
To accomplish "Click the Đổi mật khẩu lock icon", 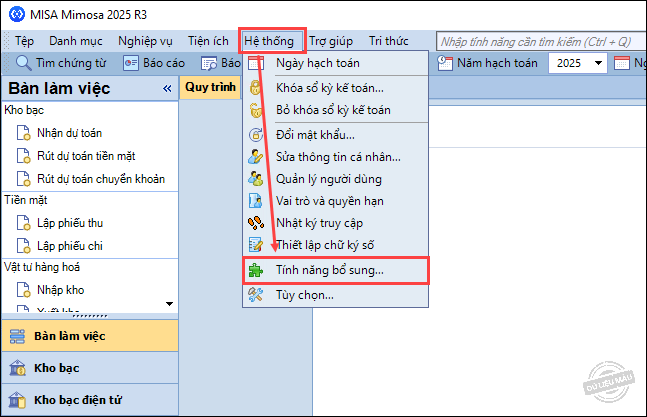I will [x=256, y=135].
